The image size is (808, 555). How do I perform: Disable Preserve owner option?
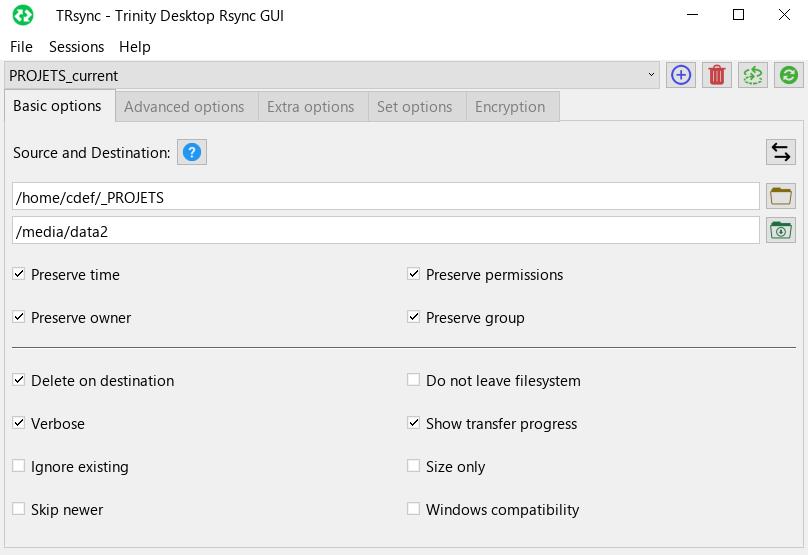tap(19, 316)
